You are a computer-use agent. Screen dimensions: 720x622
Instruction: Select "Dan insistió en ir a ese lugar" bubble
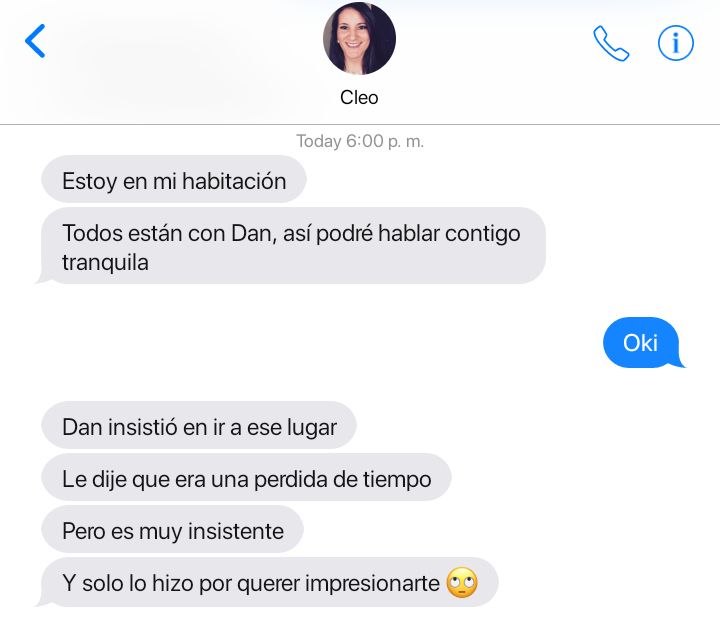coord(199,426)
